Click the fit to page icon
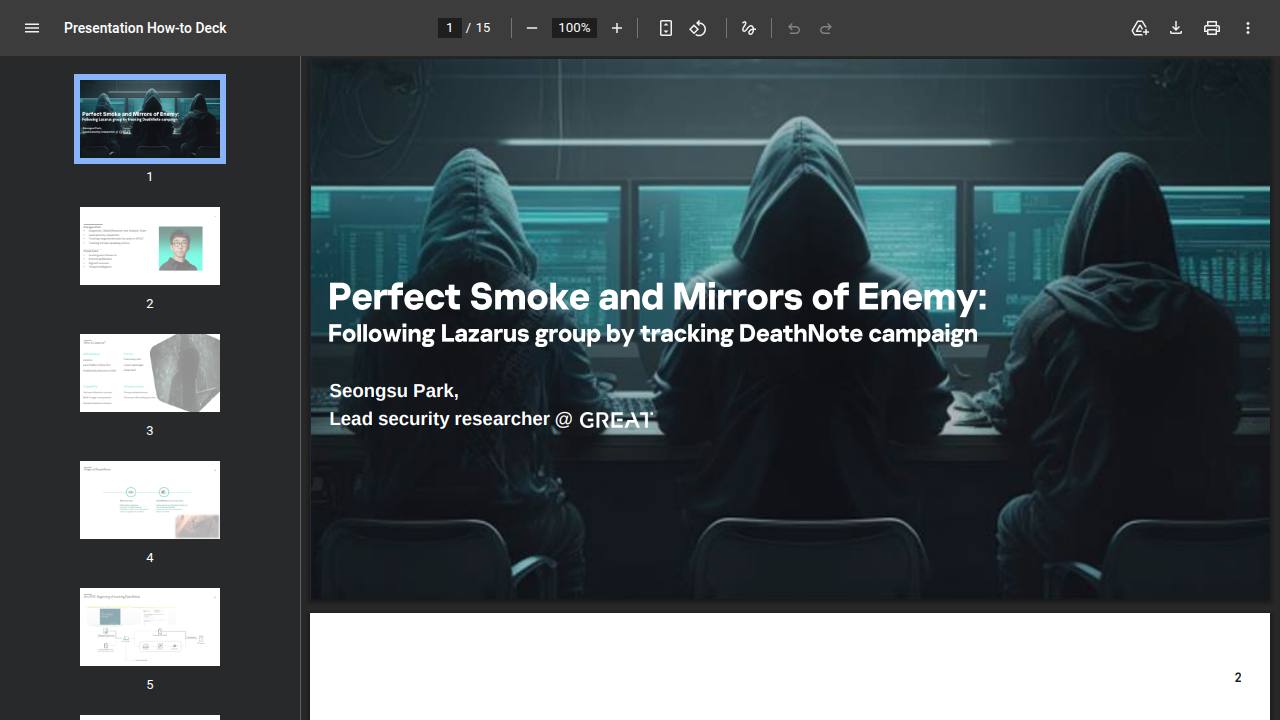Screen dimensions: 1280x720 point(666,28)
